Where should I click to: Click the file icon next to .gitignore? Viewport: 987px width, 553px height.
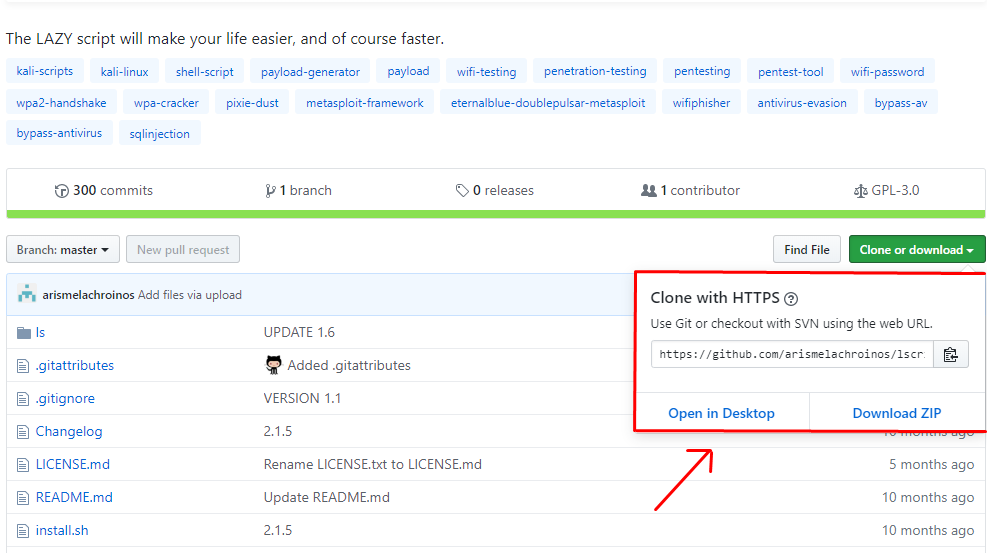23,399
